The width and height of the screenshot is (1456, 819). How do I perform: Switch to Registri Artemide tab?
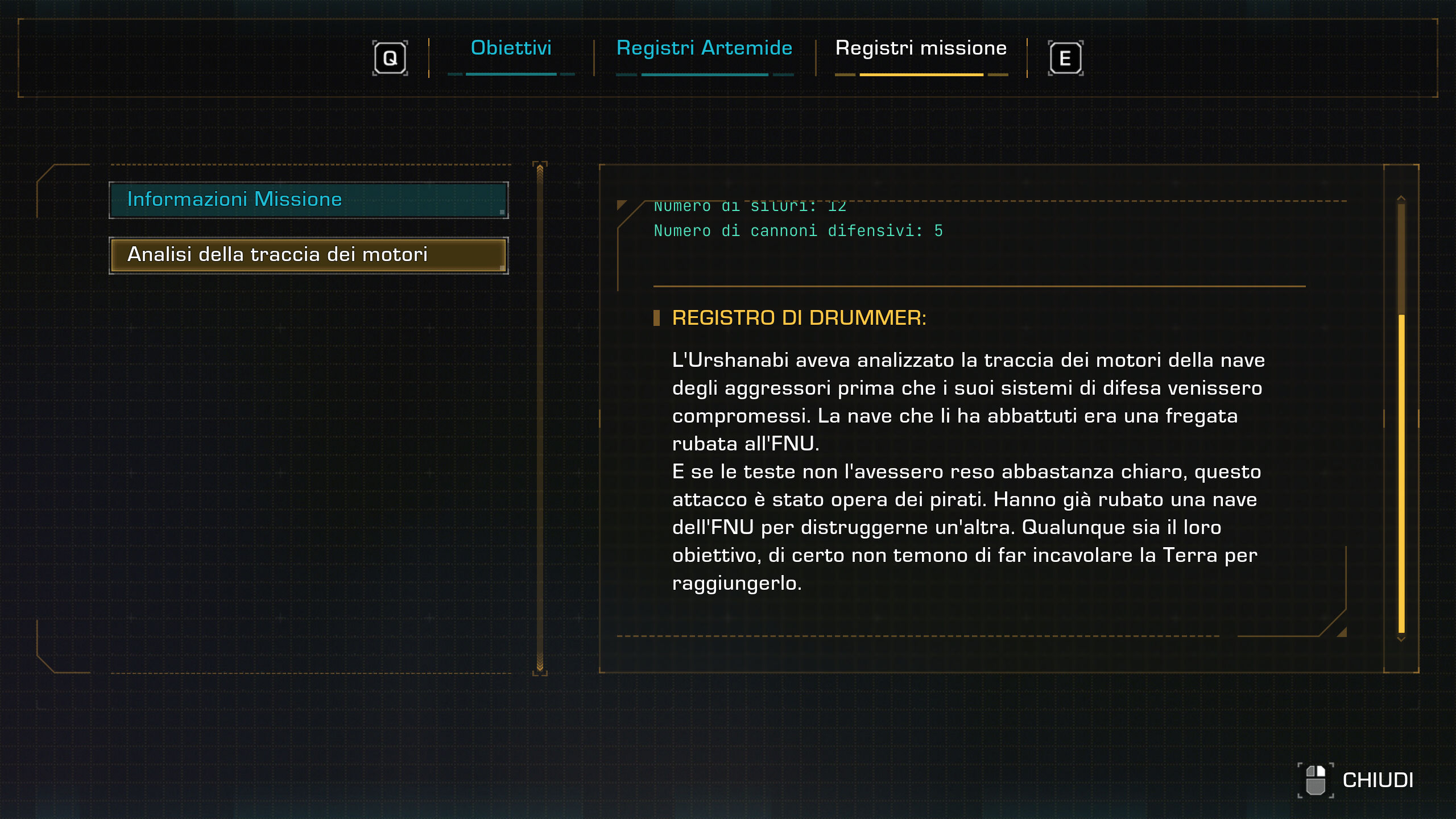coord(705,48)
